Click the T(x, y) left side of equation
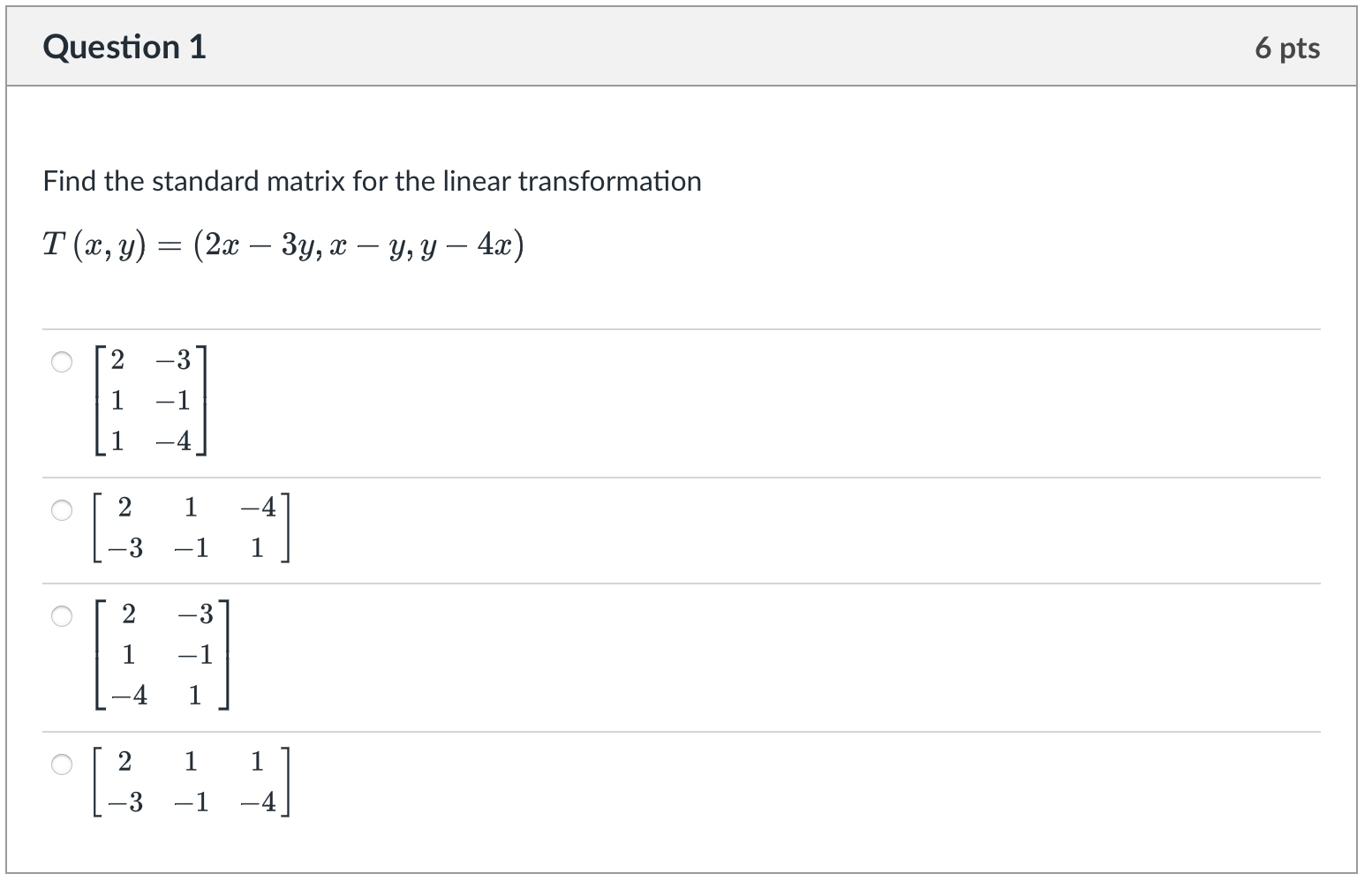 pyautogui.click(x=93, y=245)
